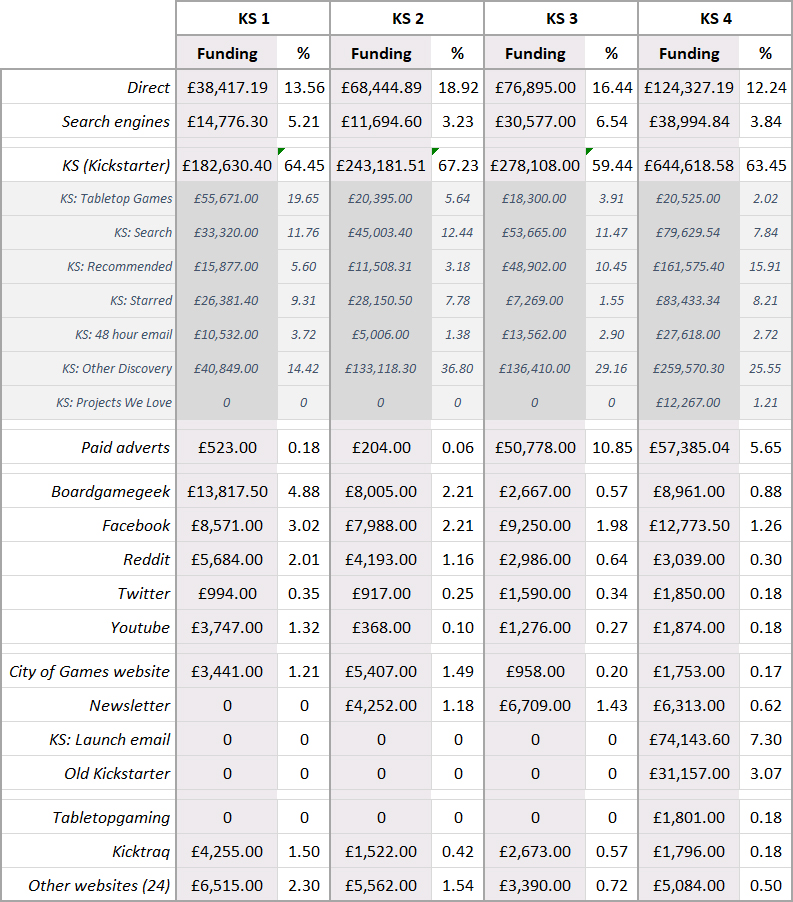The image size is (793, 902).
Task: Select cell £57,385.04 in Paid adverts row
Action: pyautogui.click(x=689, y=448)
